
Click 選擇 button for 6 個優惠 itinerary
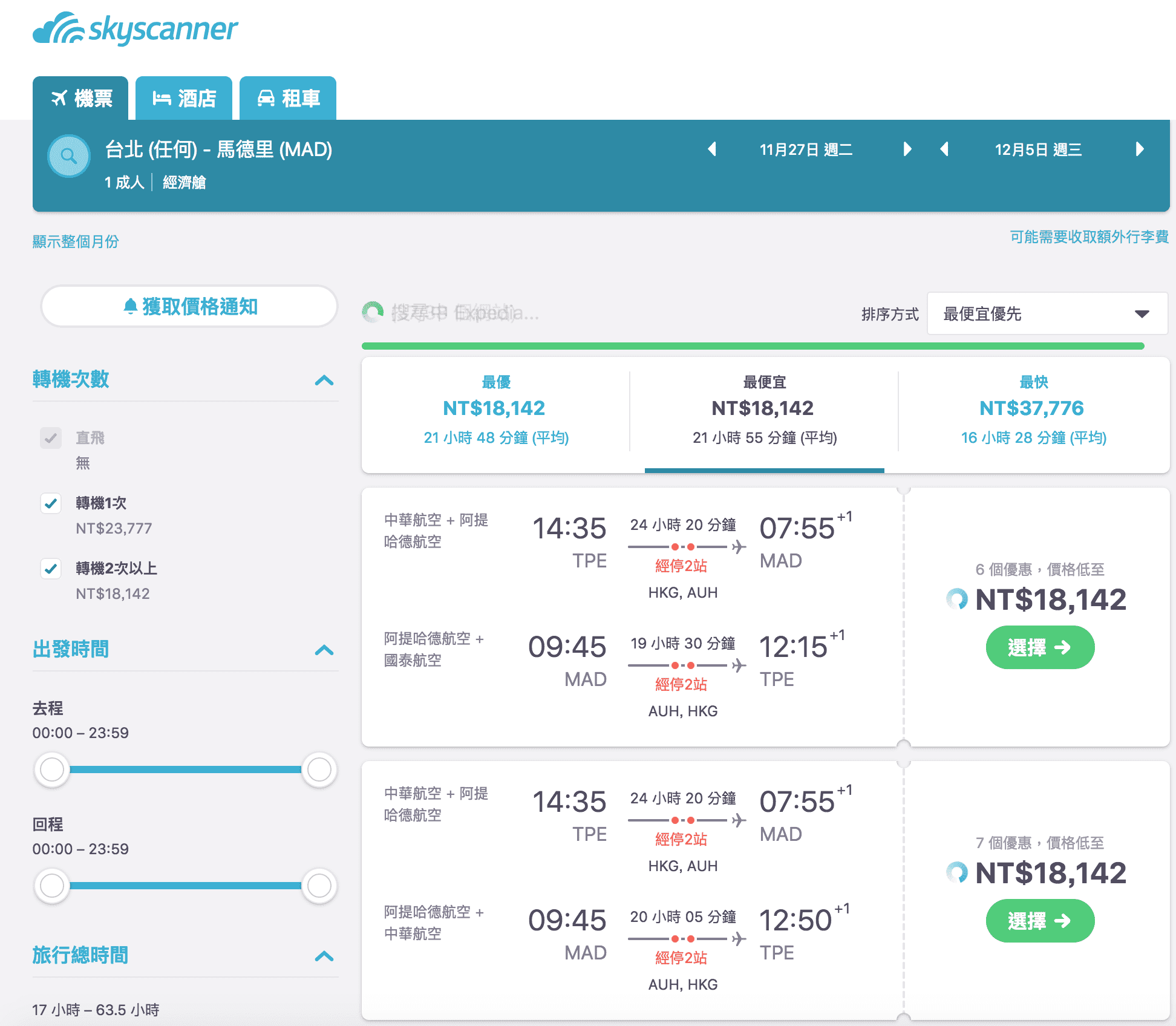coord(1040,647)
